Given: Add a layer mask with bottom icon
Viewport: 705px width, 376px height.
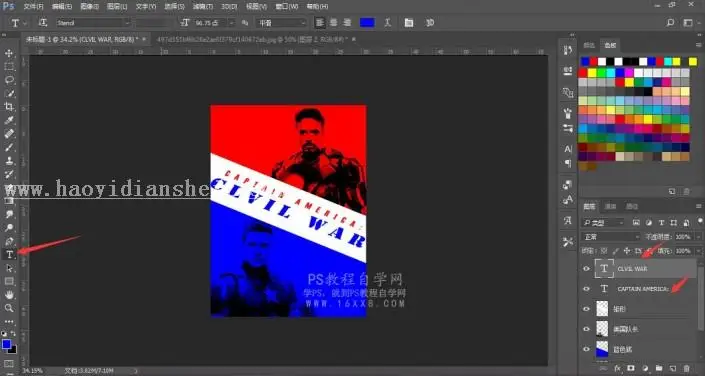Looking at the screenshot, I should (631, 368).
